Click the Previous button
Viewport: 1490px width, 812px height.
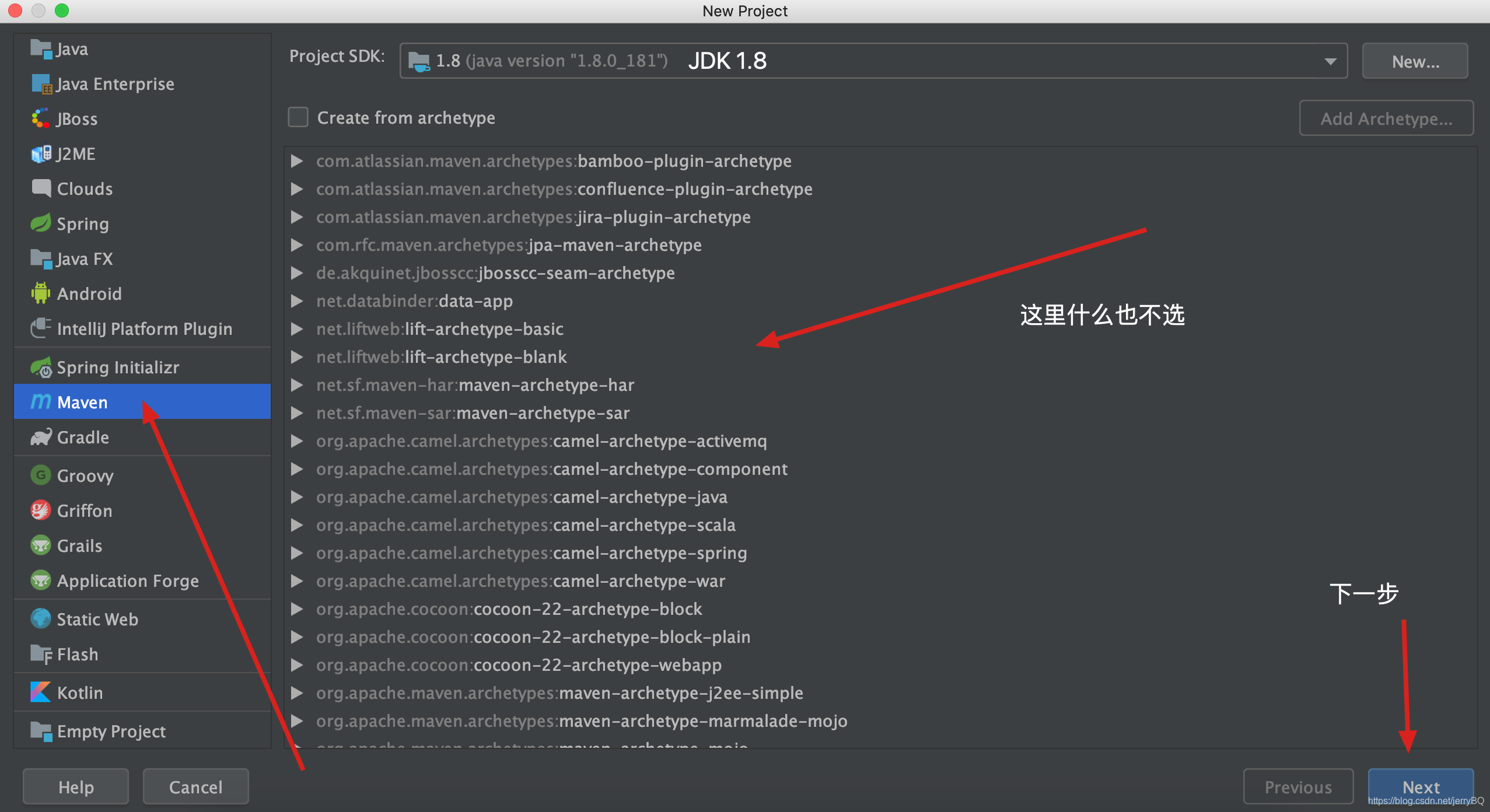point(1298,787)
